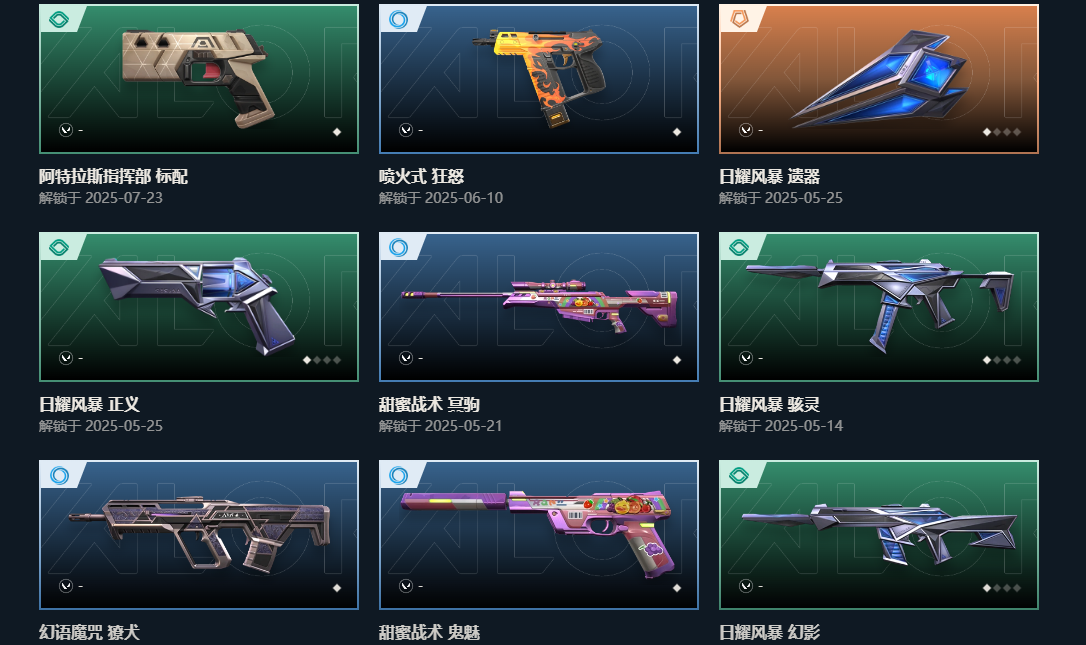Select the level dots on 日耀风暴 正义 card
Viewport: 1086px width, 645px height.
[x=322, y=360]
